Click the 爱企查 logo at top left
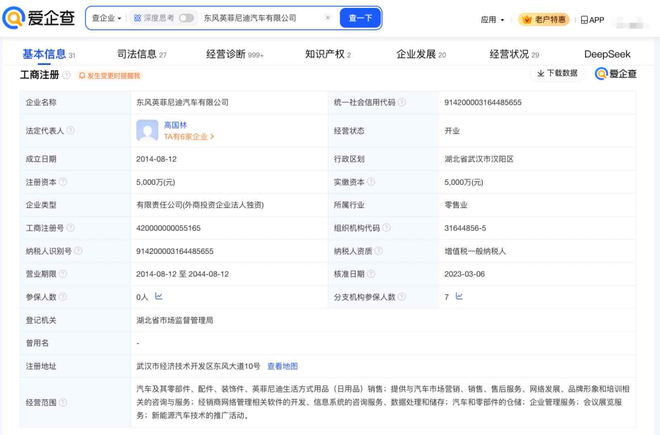 pos(39,18)
